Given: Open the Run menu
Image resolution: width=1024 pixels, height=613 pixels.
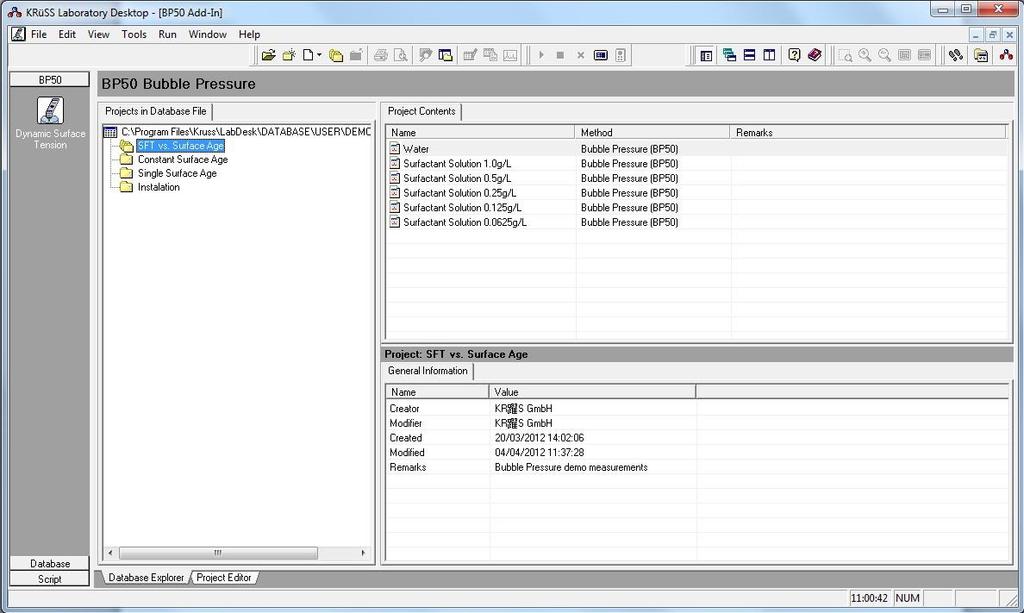Looking at the screenshot, I should pyautogui.click(x=168, y=34).
